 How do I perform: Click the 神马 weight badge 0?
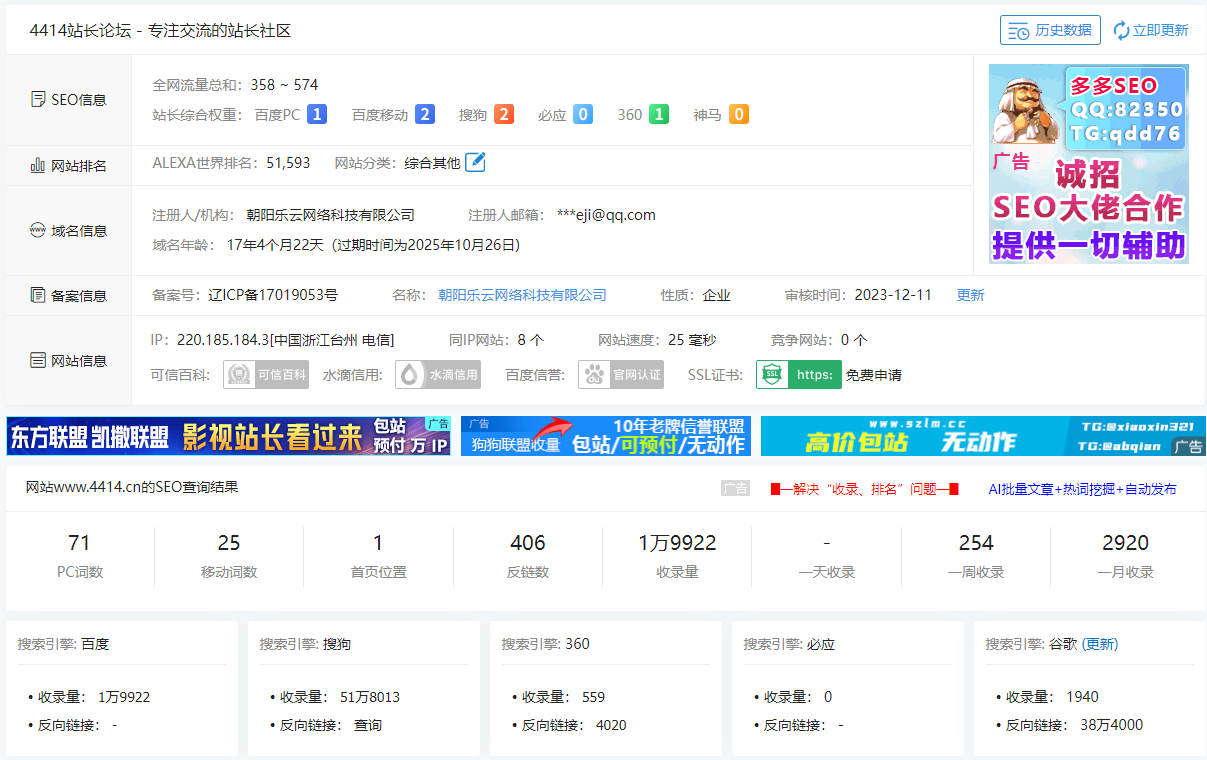click(x=739, y=115)
